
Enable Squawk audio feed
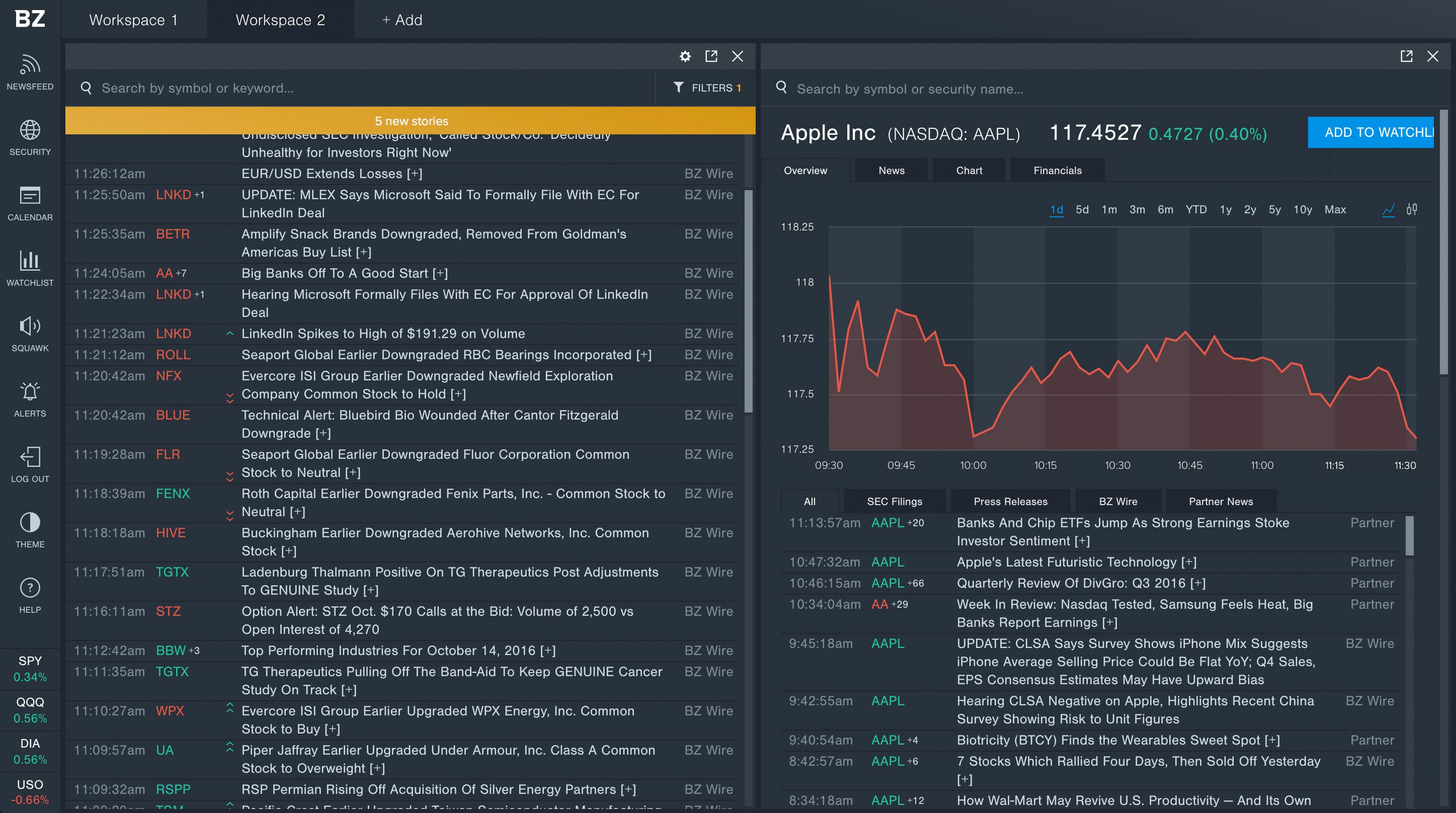tap(29, 334)
